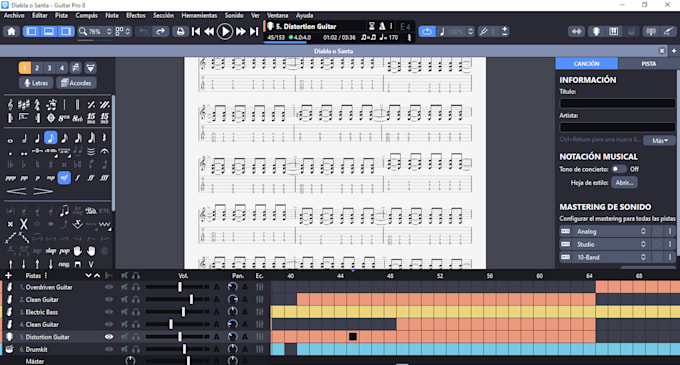Apply the crescendo hairpin
Screen dimensions: 680x365
point(16,191)
